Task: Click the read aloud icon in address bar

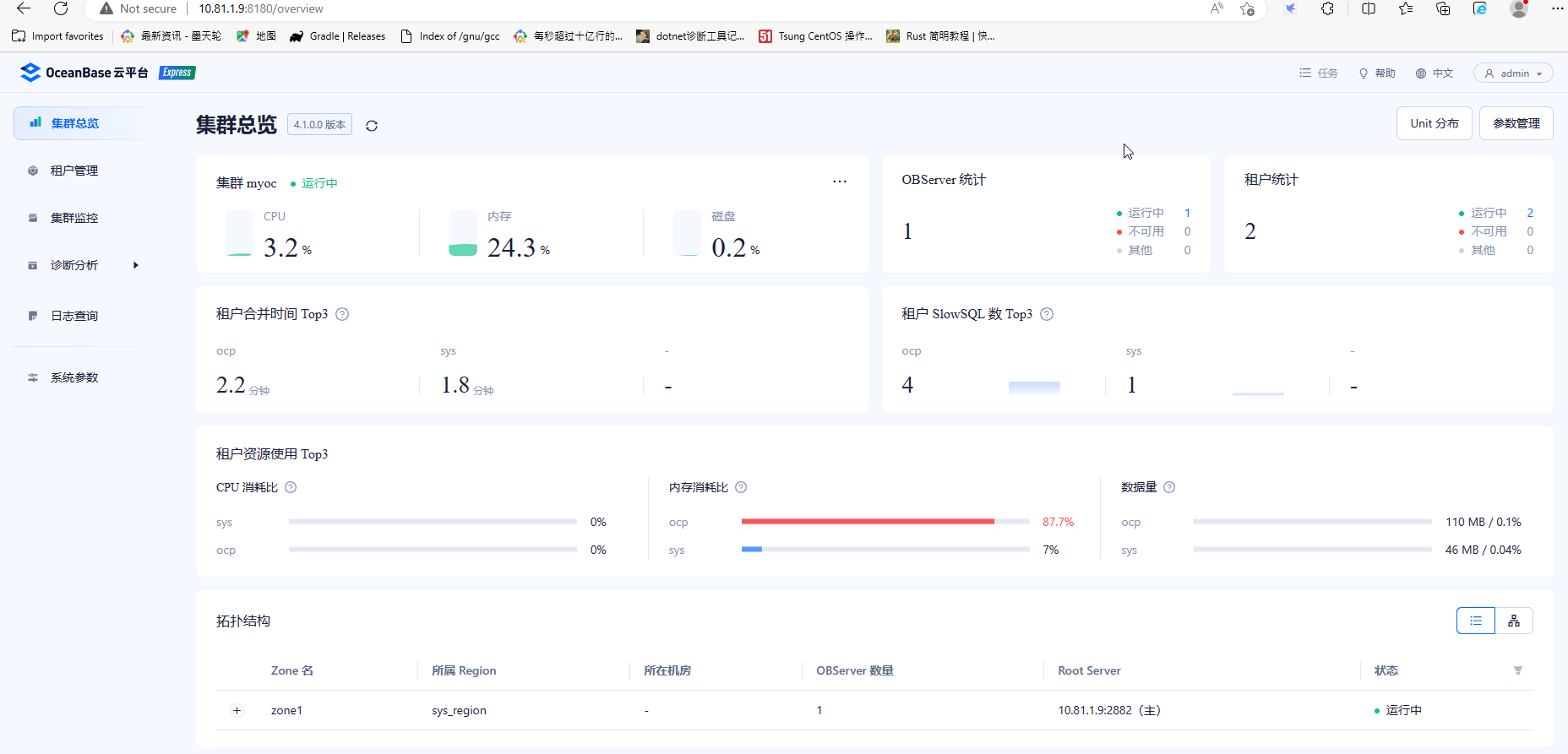Action: click(1217, 8)
